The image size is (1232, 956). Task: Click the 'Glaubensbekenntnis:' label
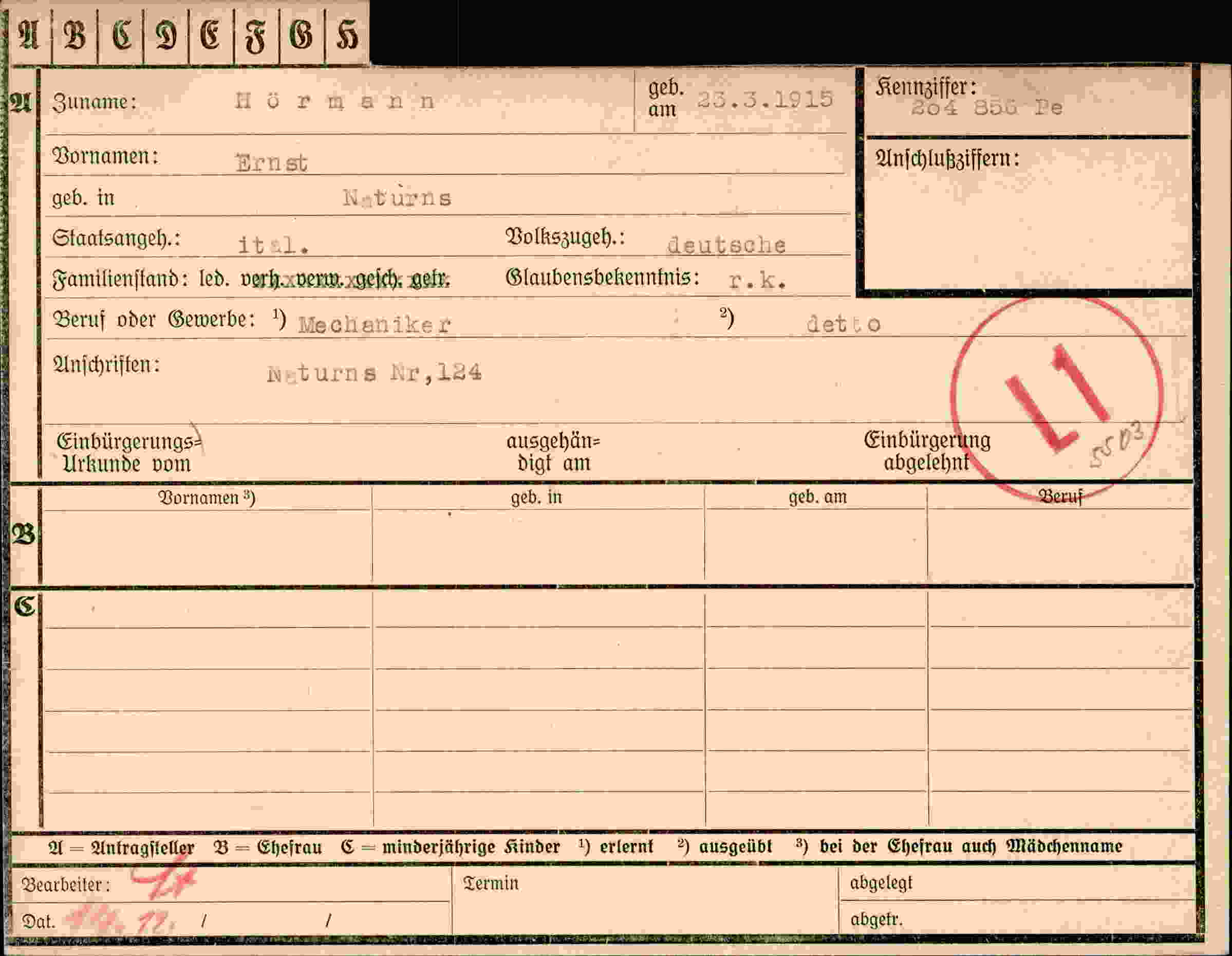coord(603,278)
